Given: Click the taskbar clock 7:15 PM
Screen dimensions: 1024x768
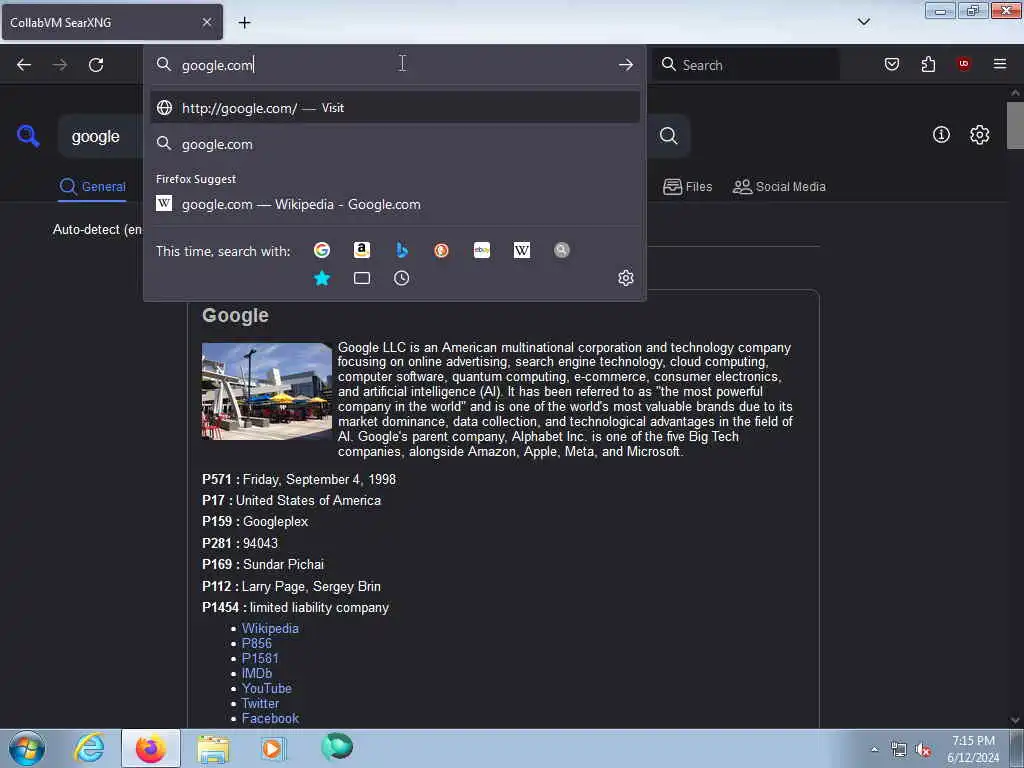Looking at the screenshot, I should pyautogui.click(x=973, y=749).
